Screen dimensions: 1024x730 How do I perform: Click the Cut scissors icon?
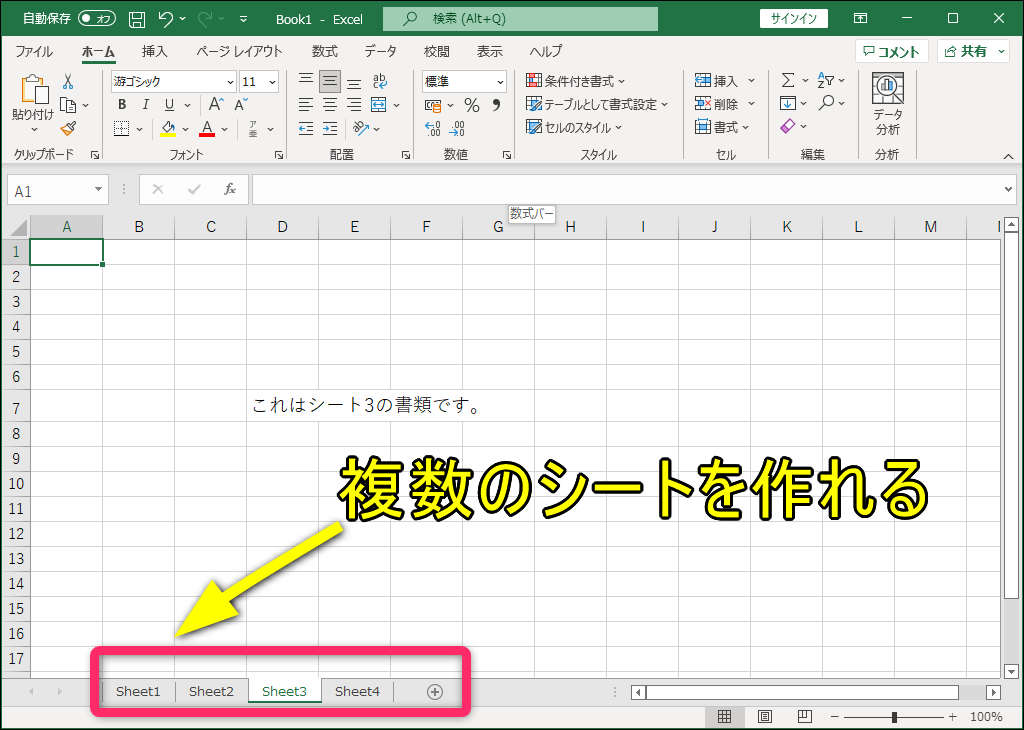[68, 81]
